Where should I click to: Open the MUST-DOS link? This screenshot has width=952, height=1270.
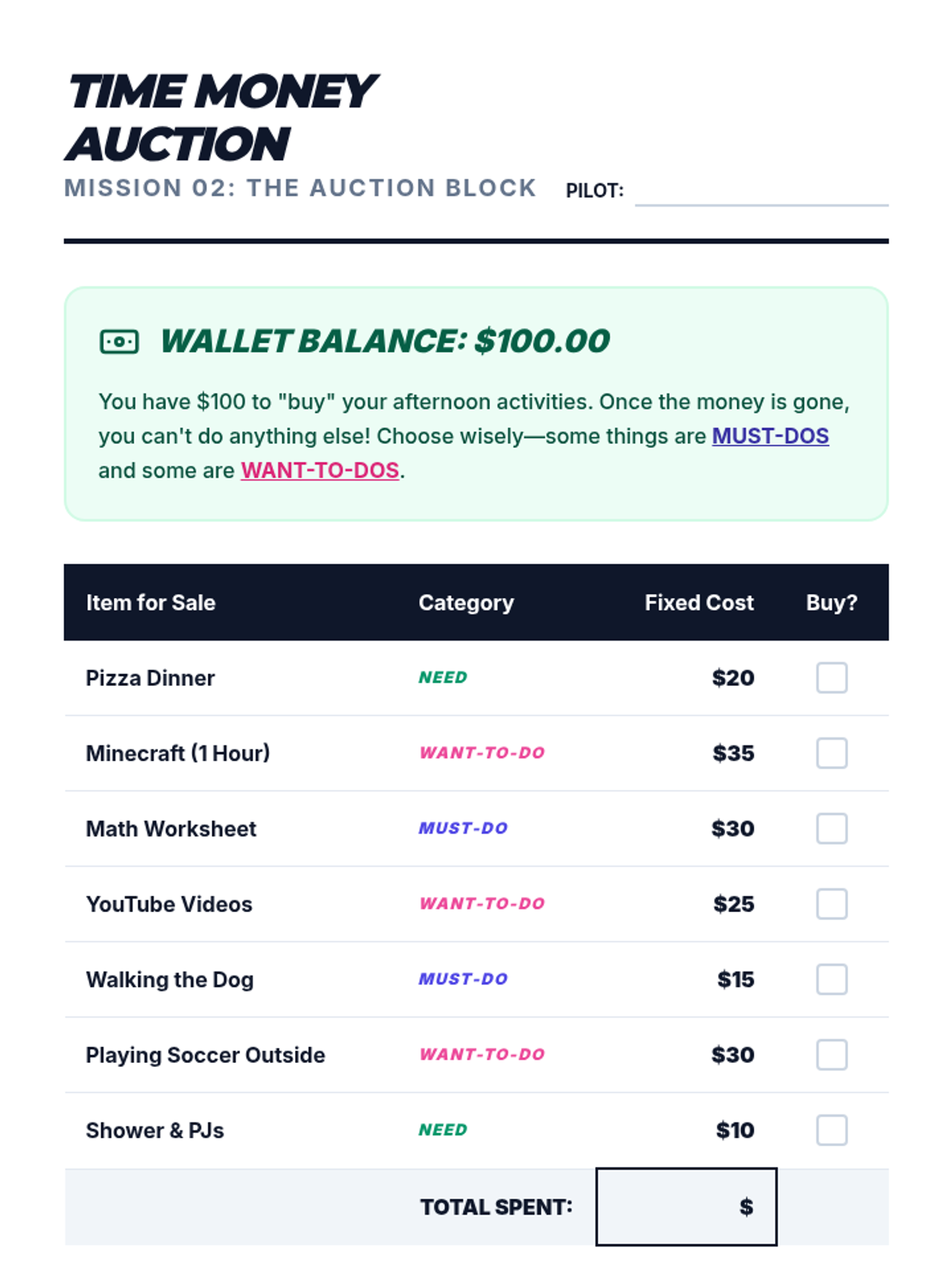coord(770,436)
